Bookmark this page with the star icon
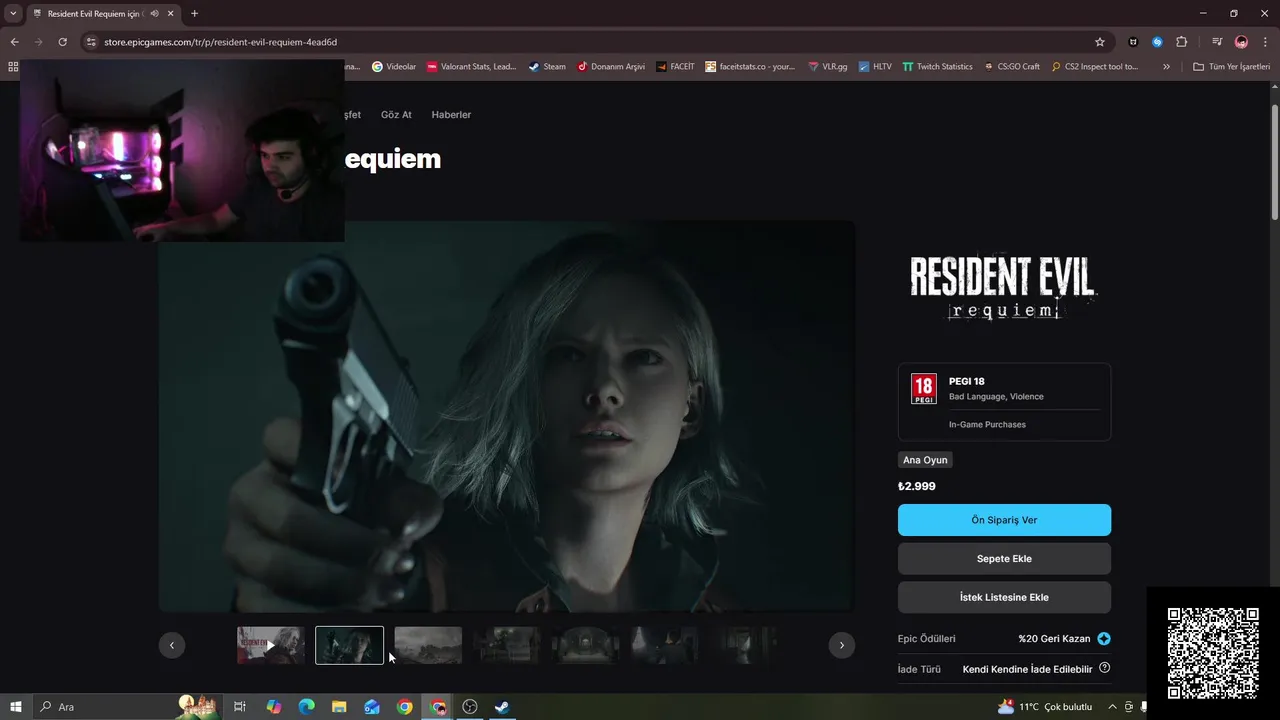Screen dimensions: 1280x720 tap(1100, 42)
